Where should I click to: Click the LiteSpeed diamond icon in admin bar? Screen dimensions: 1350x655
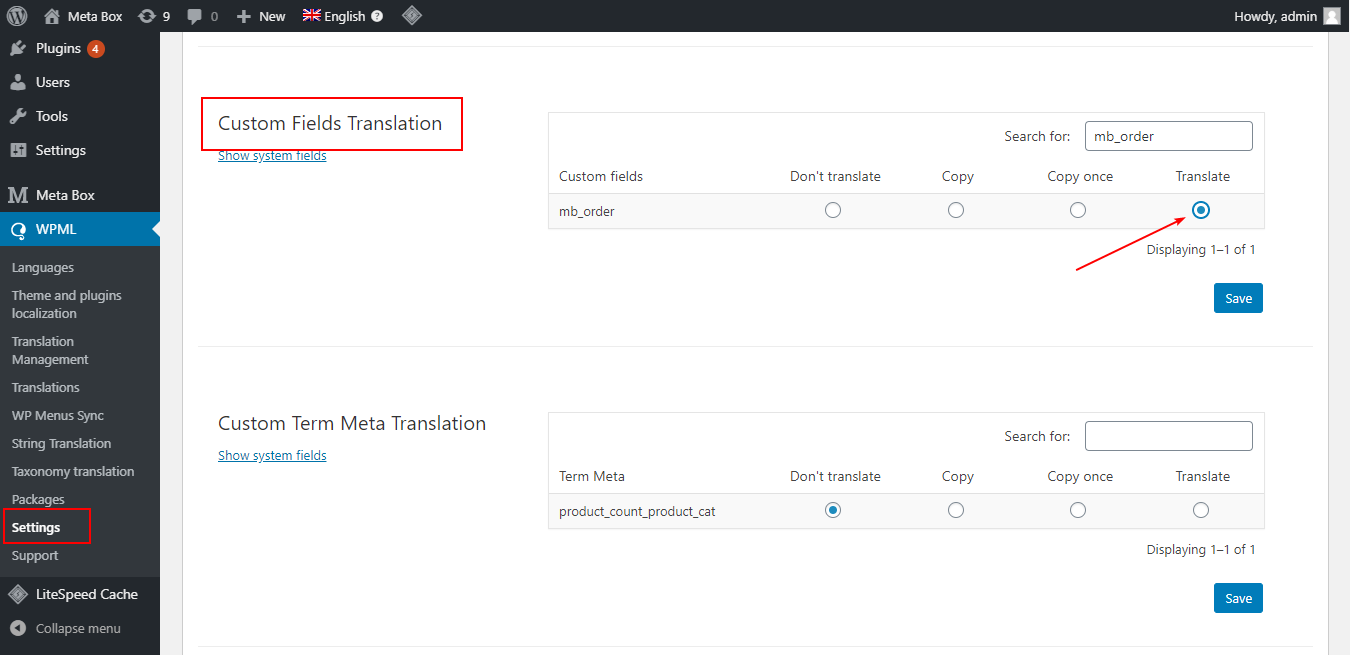click(x=411, y=15)
